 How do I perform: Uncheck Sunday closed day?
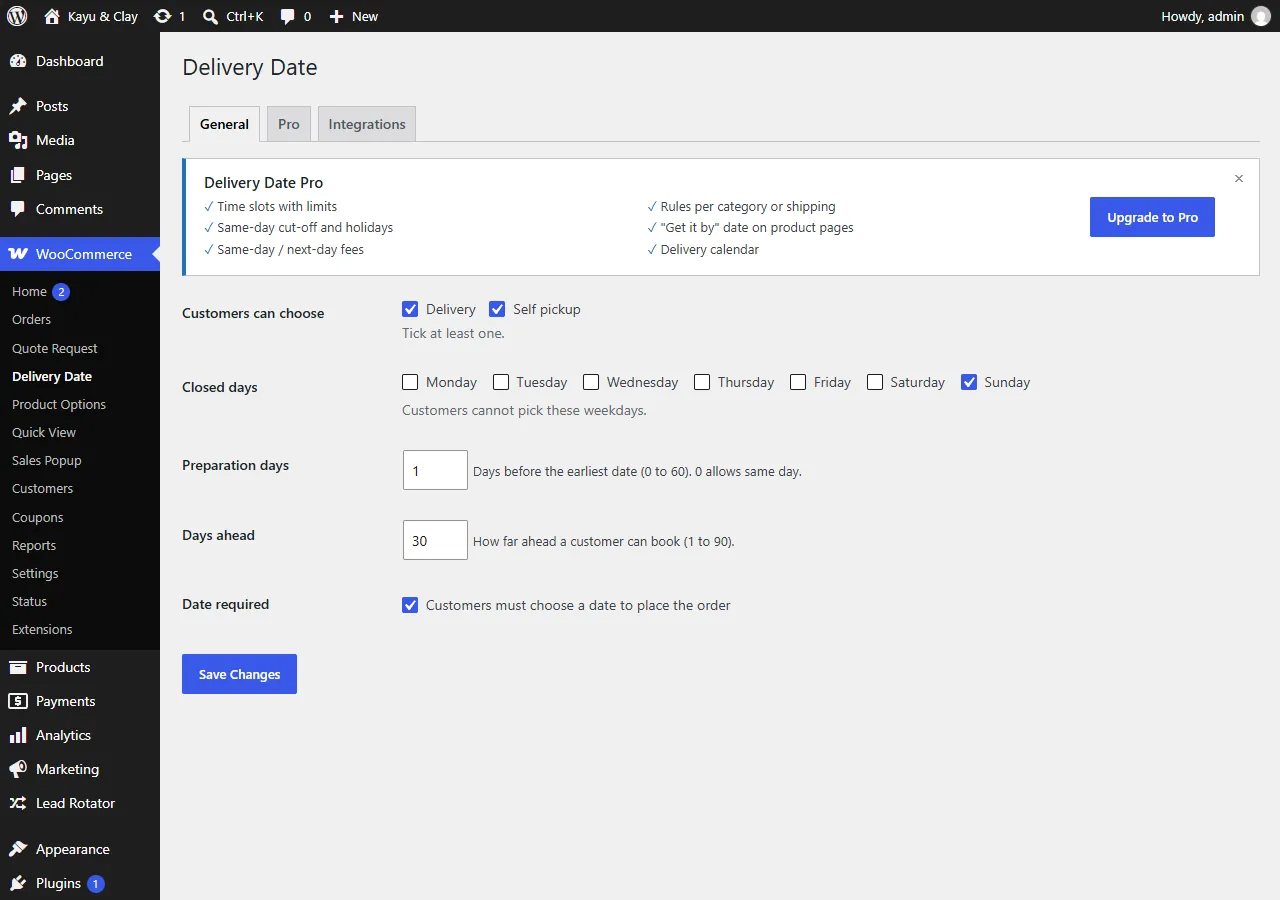coord(969,382)
